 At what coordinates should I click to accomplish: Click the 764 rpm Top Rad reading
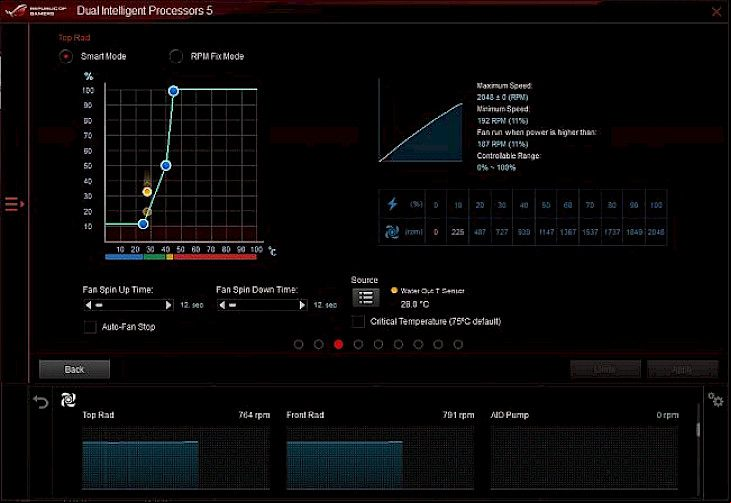click(x=254, y=415)
